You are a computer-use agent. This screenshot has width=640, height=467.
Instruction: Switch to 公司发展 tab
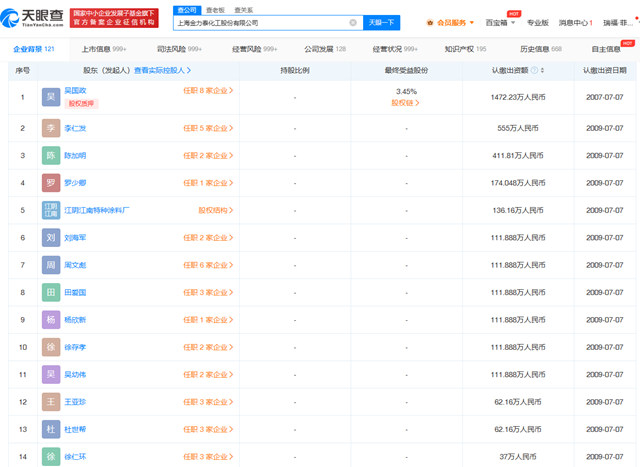point(325,49)
